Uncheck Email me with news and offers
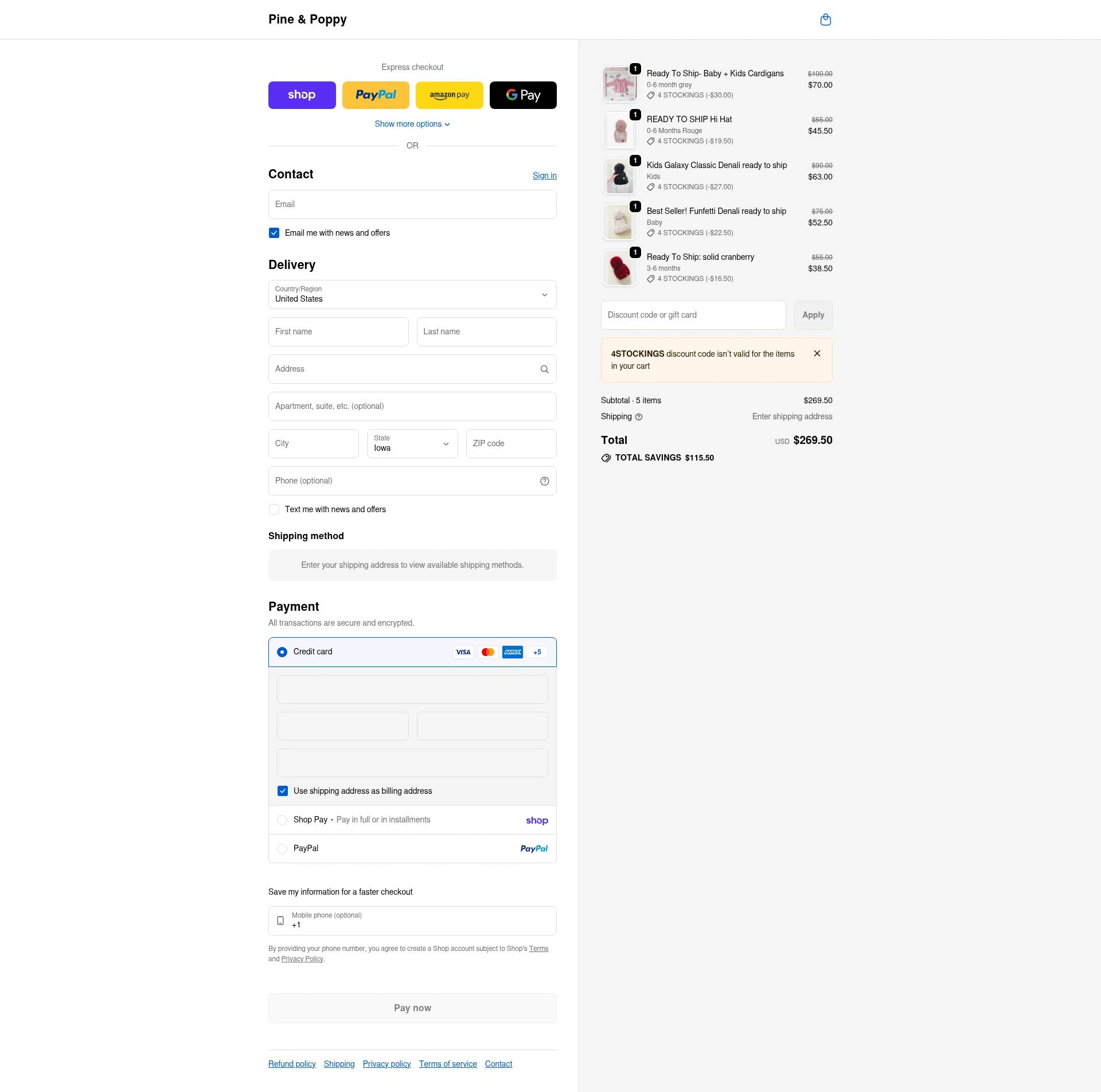The image size is (1101, 1092). tap(274, 233)
